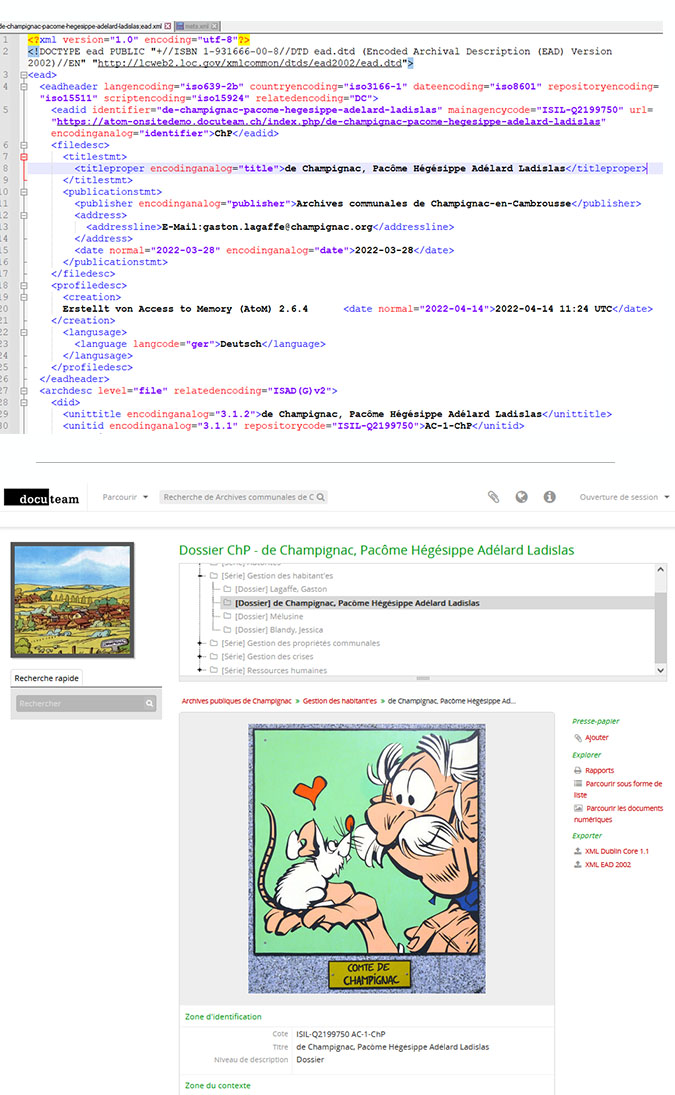Click the treeview scroll down arrow
This screenshot has width=675, height=1095.
[x=660, y=670]
